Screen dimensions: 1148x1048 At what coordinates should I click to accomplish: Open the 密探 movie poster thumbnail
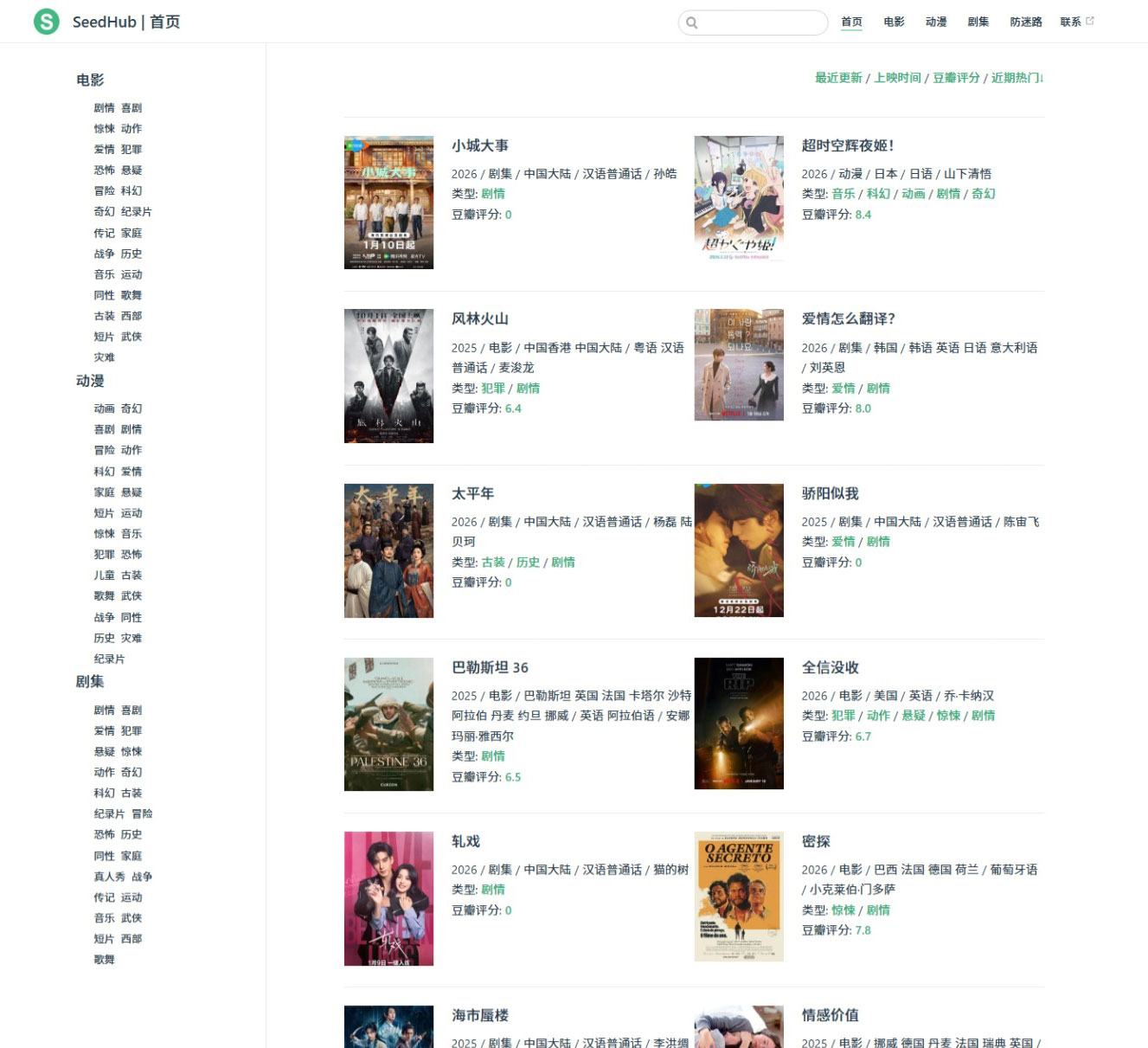coord(739,897)
